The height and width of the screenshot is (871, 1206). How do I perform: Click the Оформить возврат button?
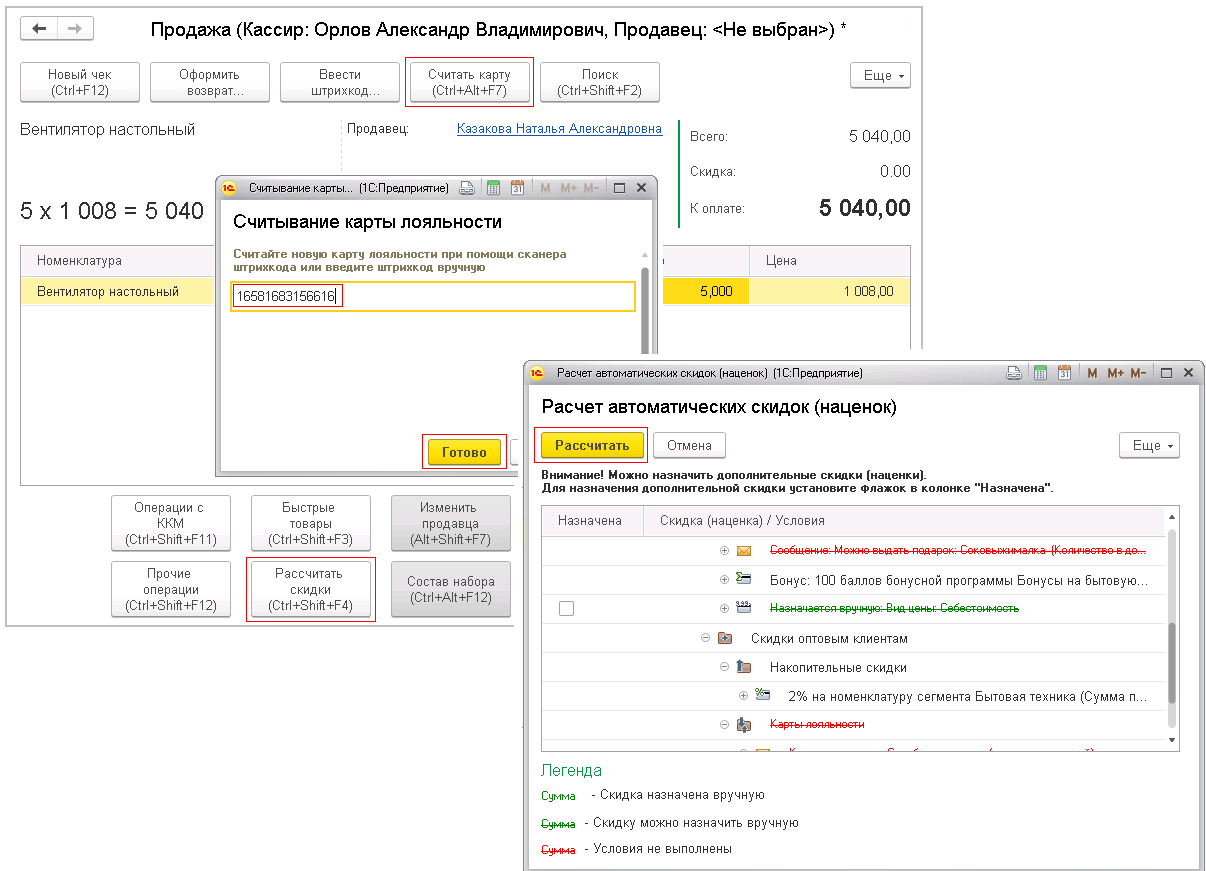tap(210, 82)
